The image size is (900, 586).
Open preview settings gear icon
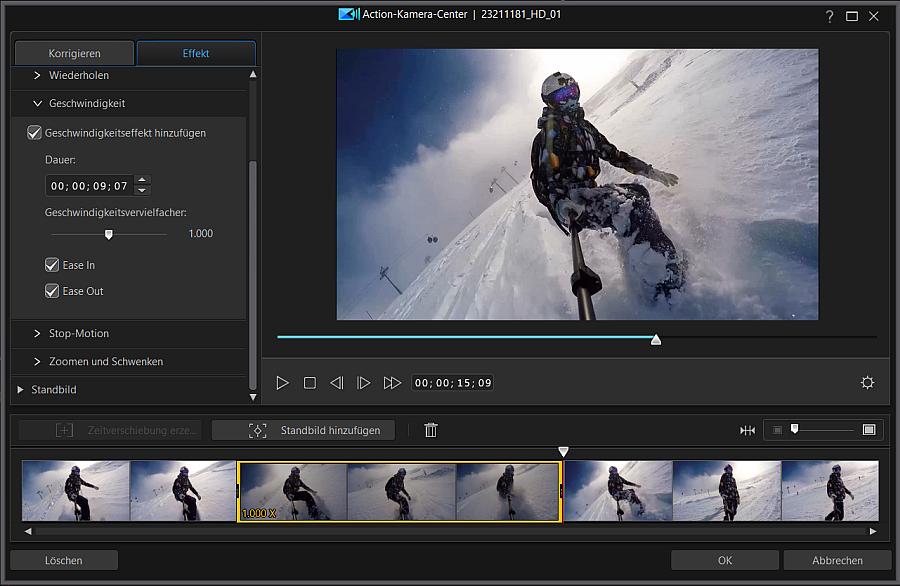click(x=867, y=383)
